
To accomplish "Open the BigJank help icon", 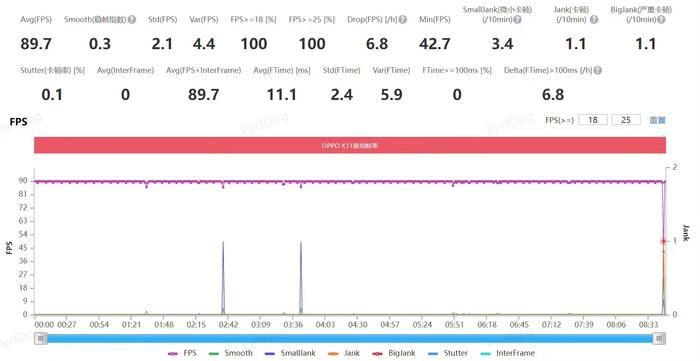I will pyautogui.click(x=661, y=20).
